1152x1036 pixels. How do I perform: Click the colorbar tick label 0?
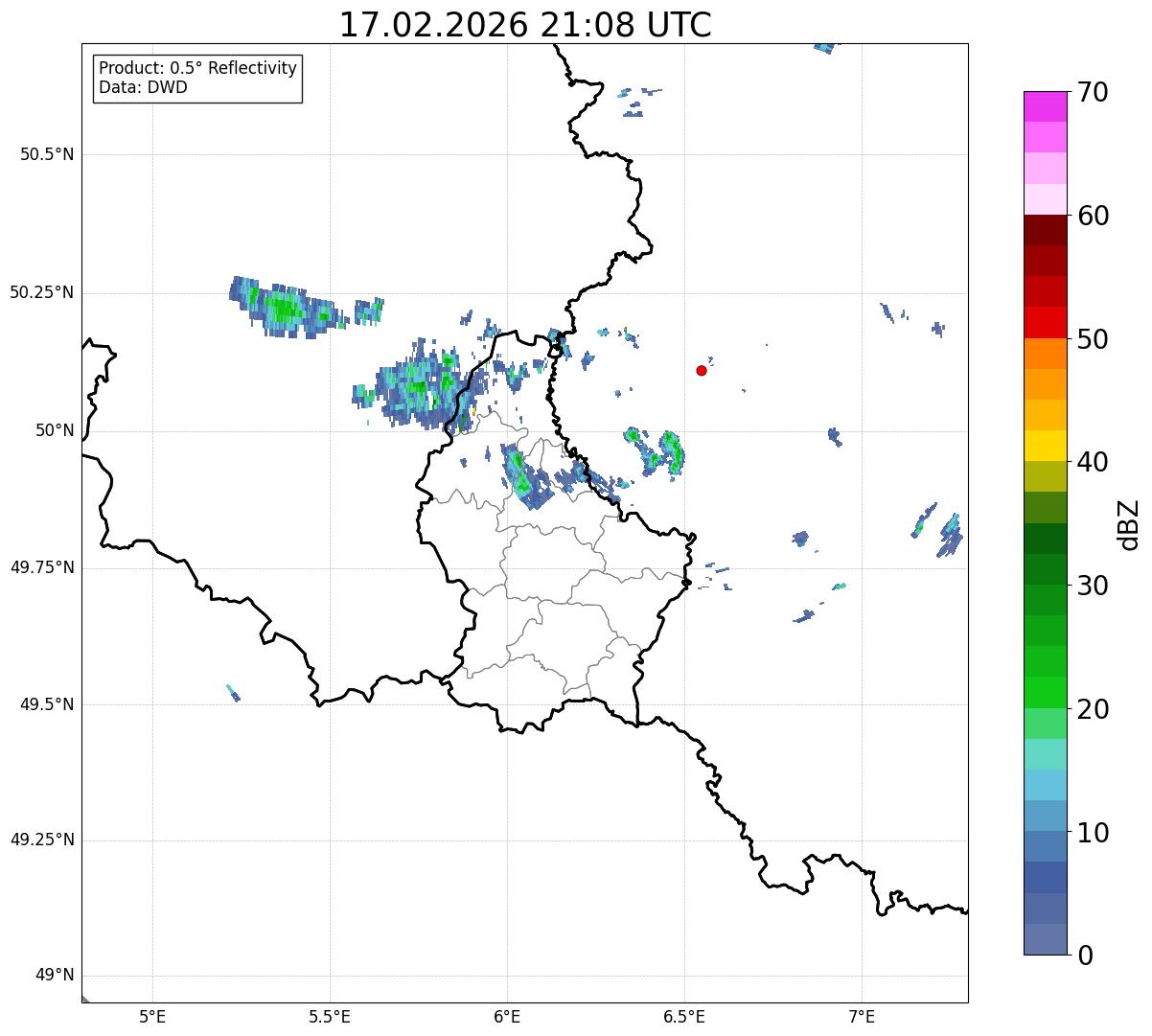pos(1085,955)
